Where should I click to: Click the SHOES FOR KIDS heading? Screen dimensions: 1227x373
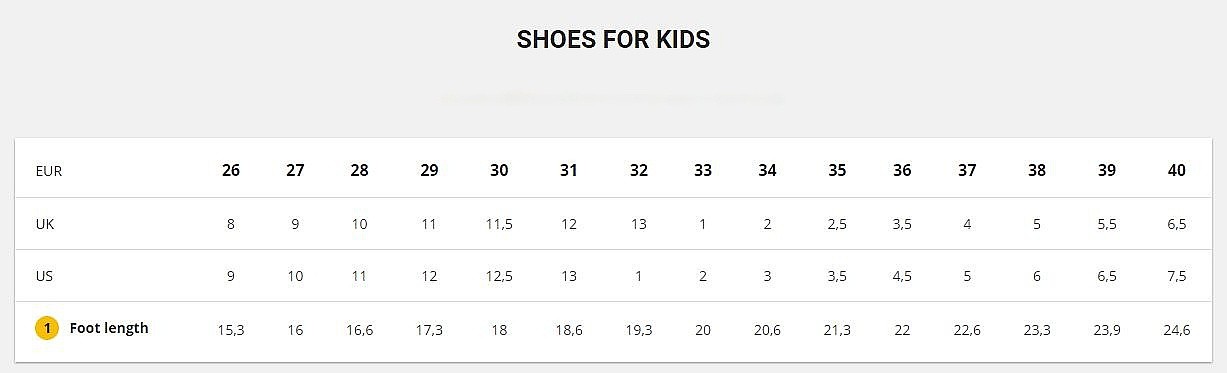point(613,40)
